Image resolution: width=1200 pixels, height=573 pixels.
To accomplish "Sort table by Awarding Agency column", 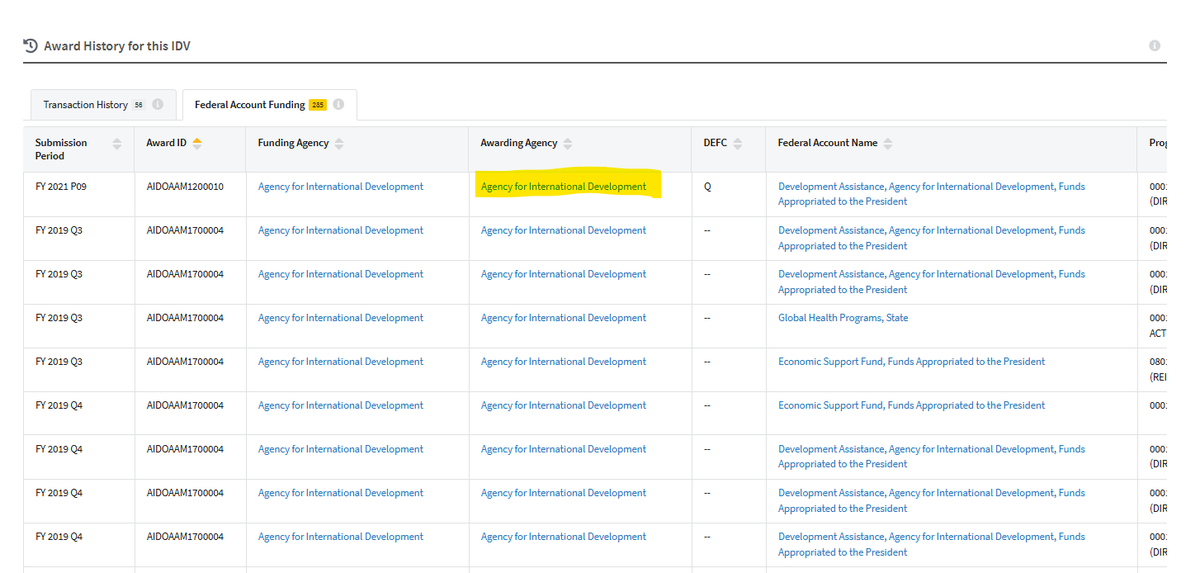I will click(568, 143).
